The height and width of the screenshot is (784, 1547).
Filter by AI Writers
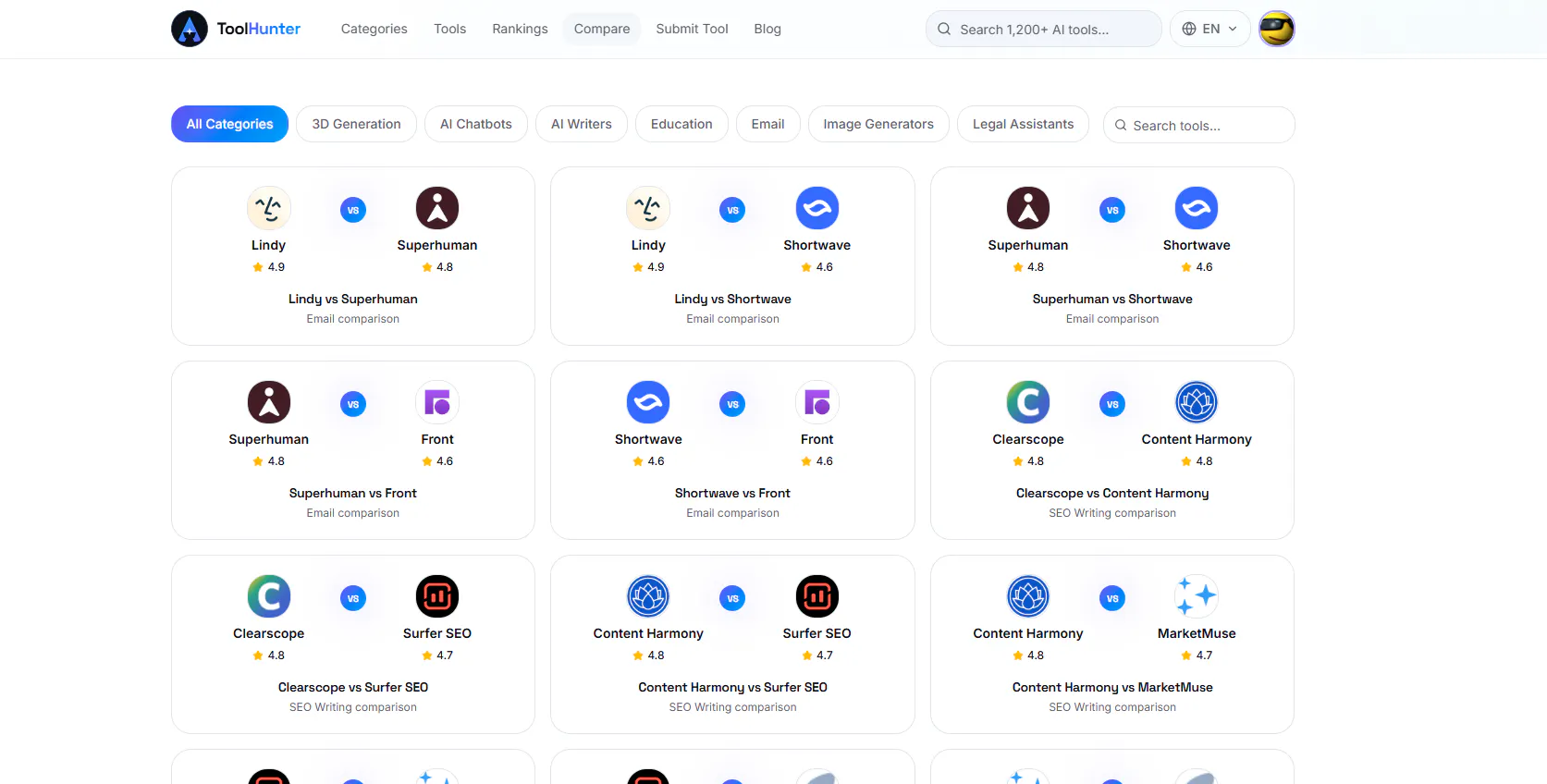(x=582, y=124)
